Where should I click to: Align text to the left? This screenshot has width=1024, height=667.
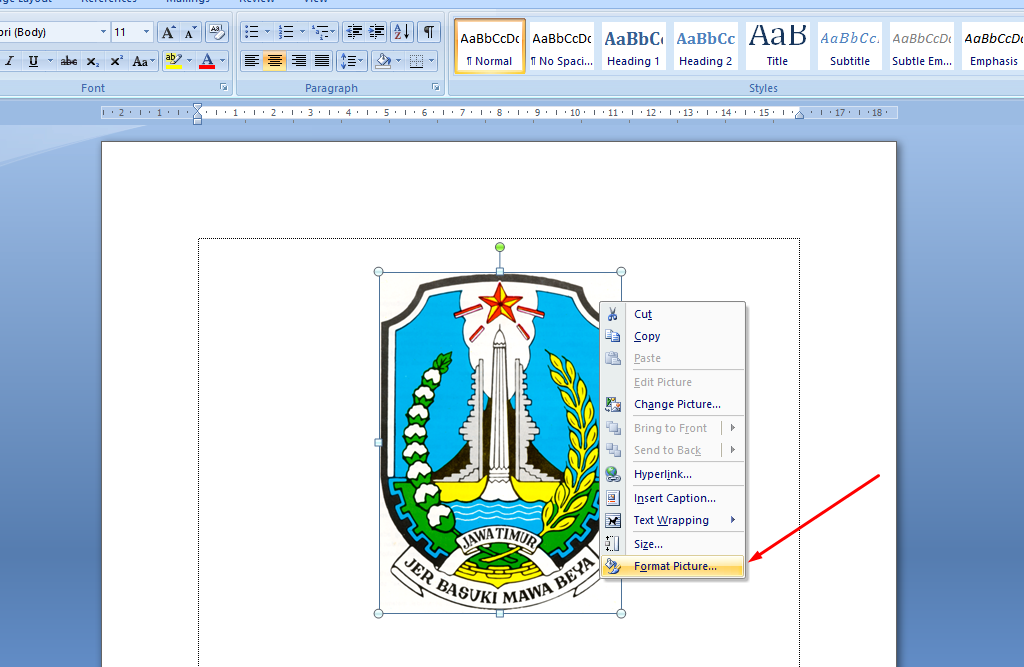(251, 61)
